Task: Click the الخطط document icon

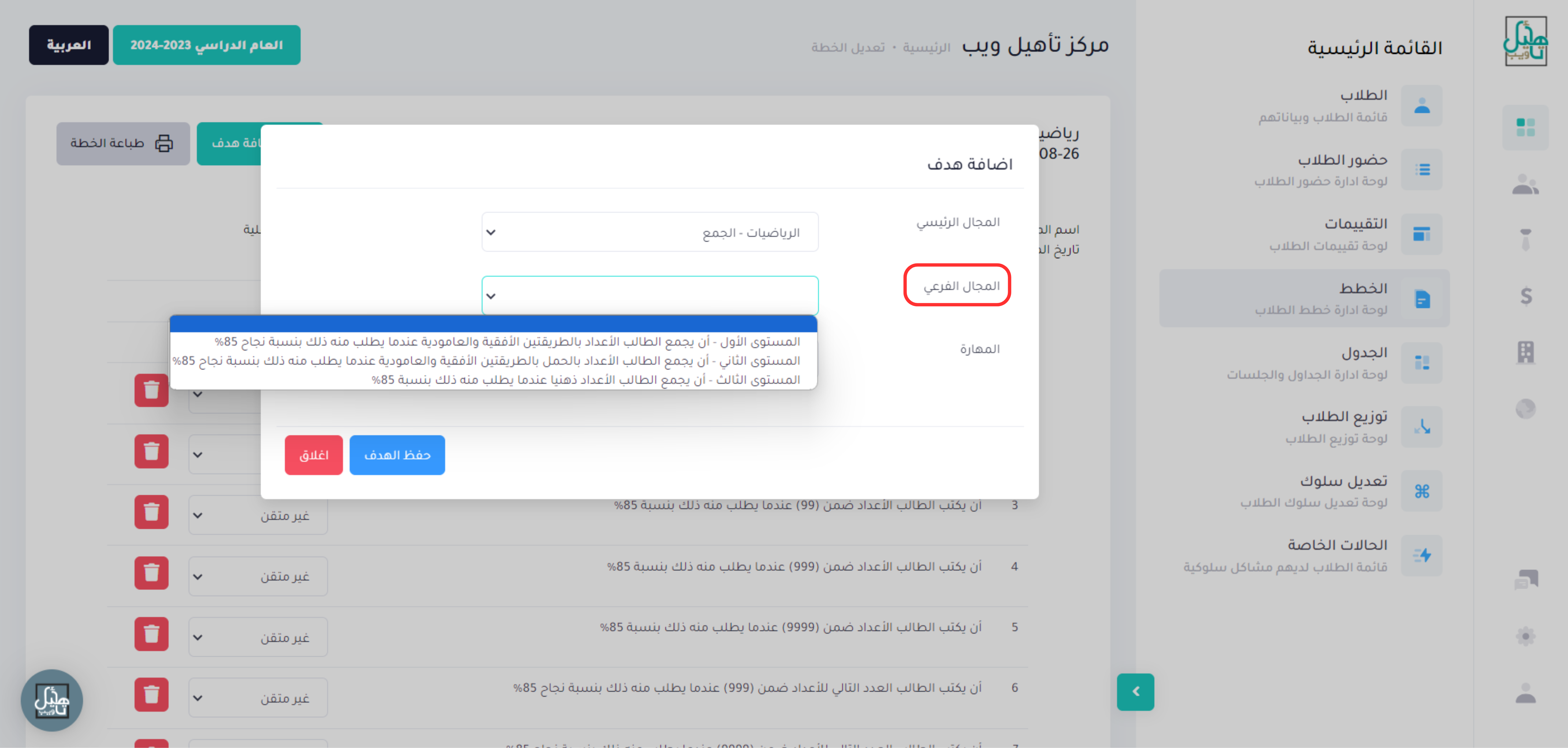Action: click(1421, 299)
